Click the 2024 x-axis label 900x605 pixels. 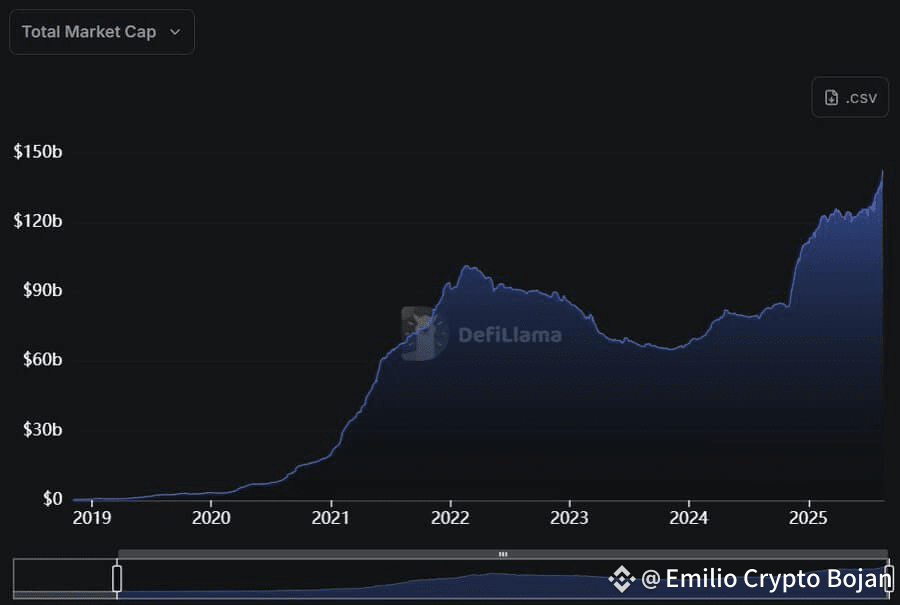tap(689, 518)
